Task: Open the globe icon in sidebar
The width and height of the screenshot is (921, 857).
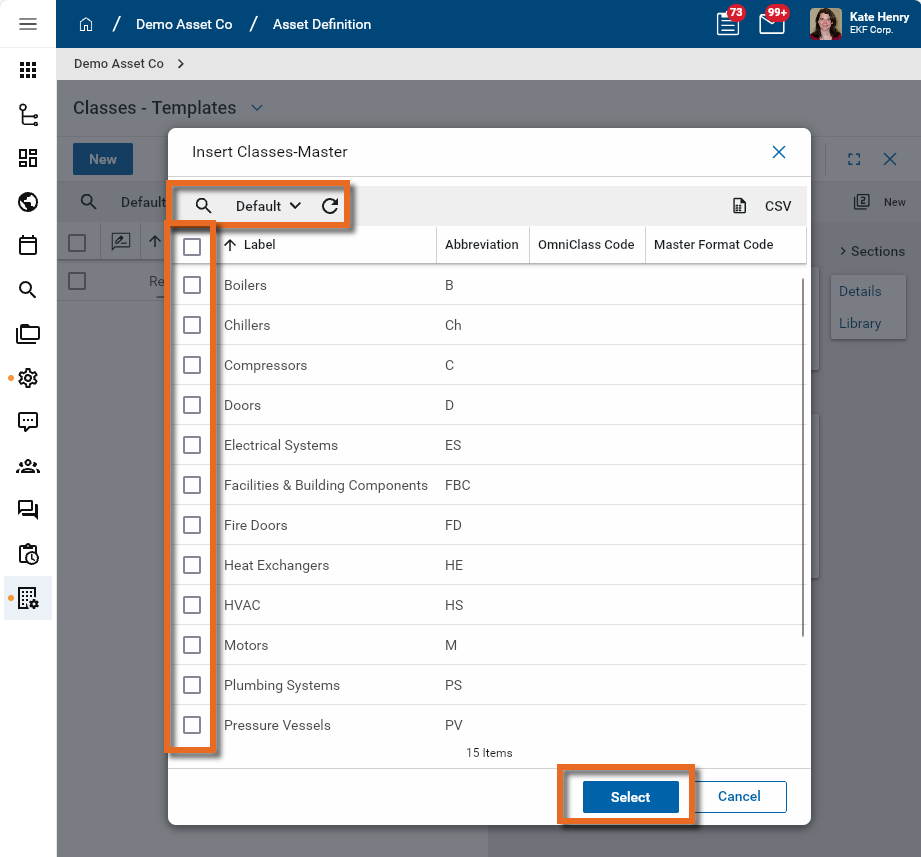Action: tap(28, 202)
